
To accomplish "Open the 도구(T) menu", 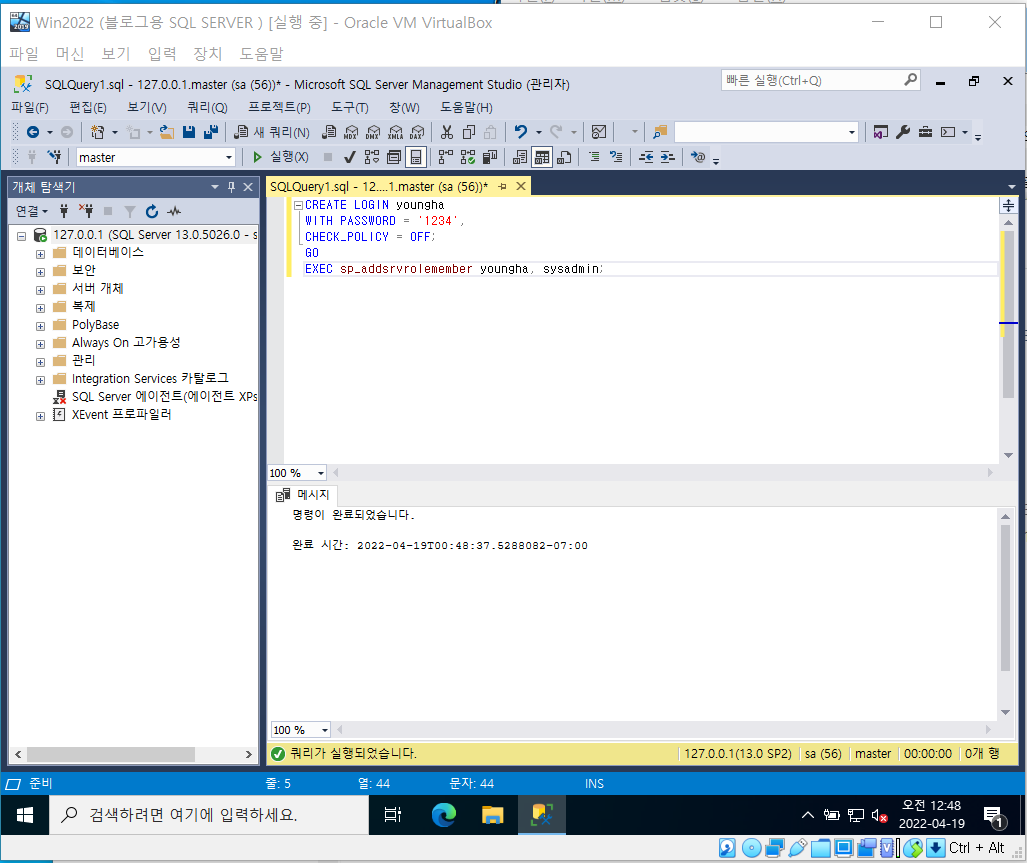I will pyautogui.click(x=350, y=107).
